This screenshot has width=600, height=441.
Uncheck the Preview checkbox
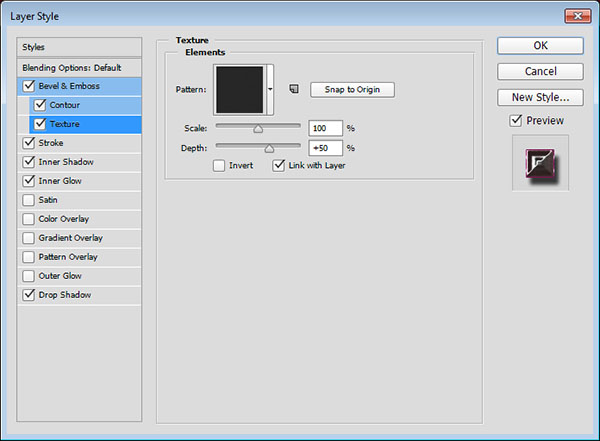click(x=515, y=121)
